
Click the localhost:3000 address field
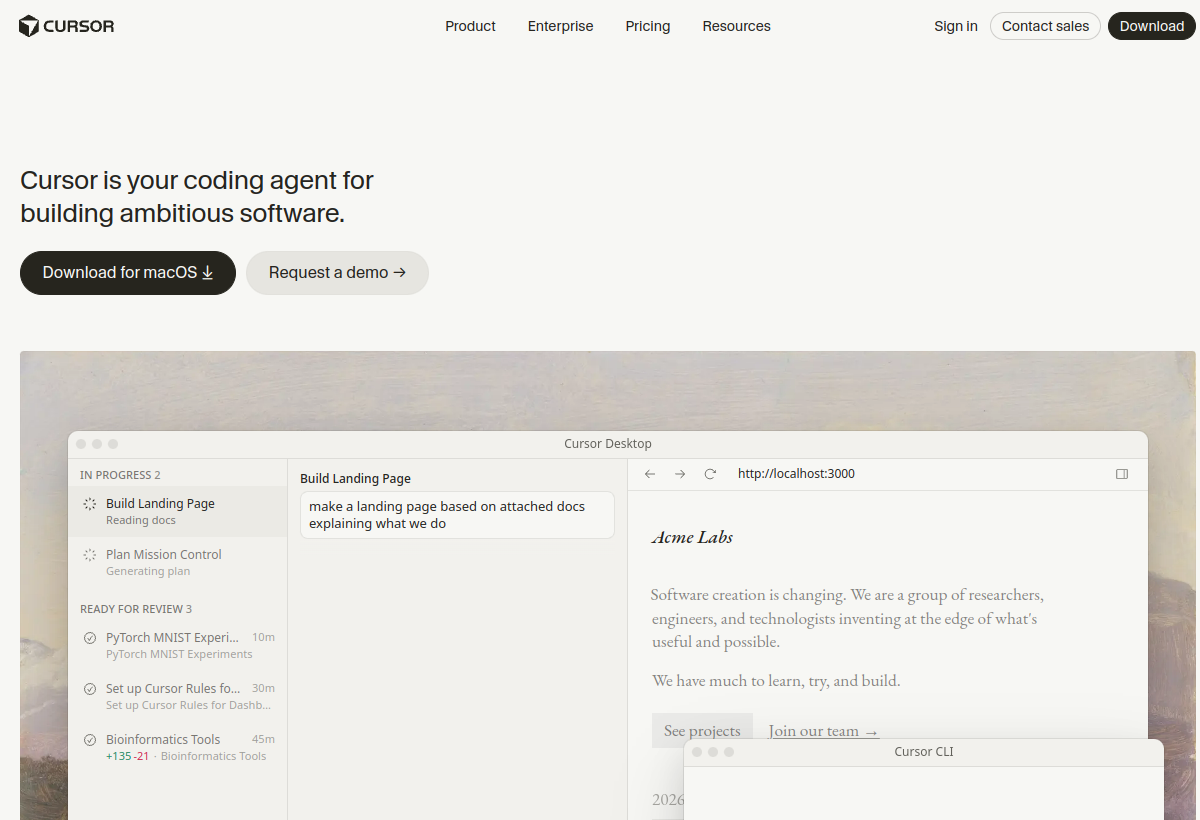pyautogui.click(x=796, y=474)
